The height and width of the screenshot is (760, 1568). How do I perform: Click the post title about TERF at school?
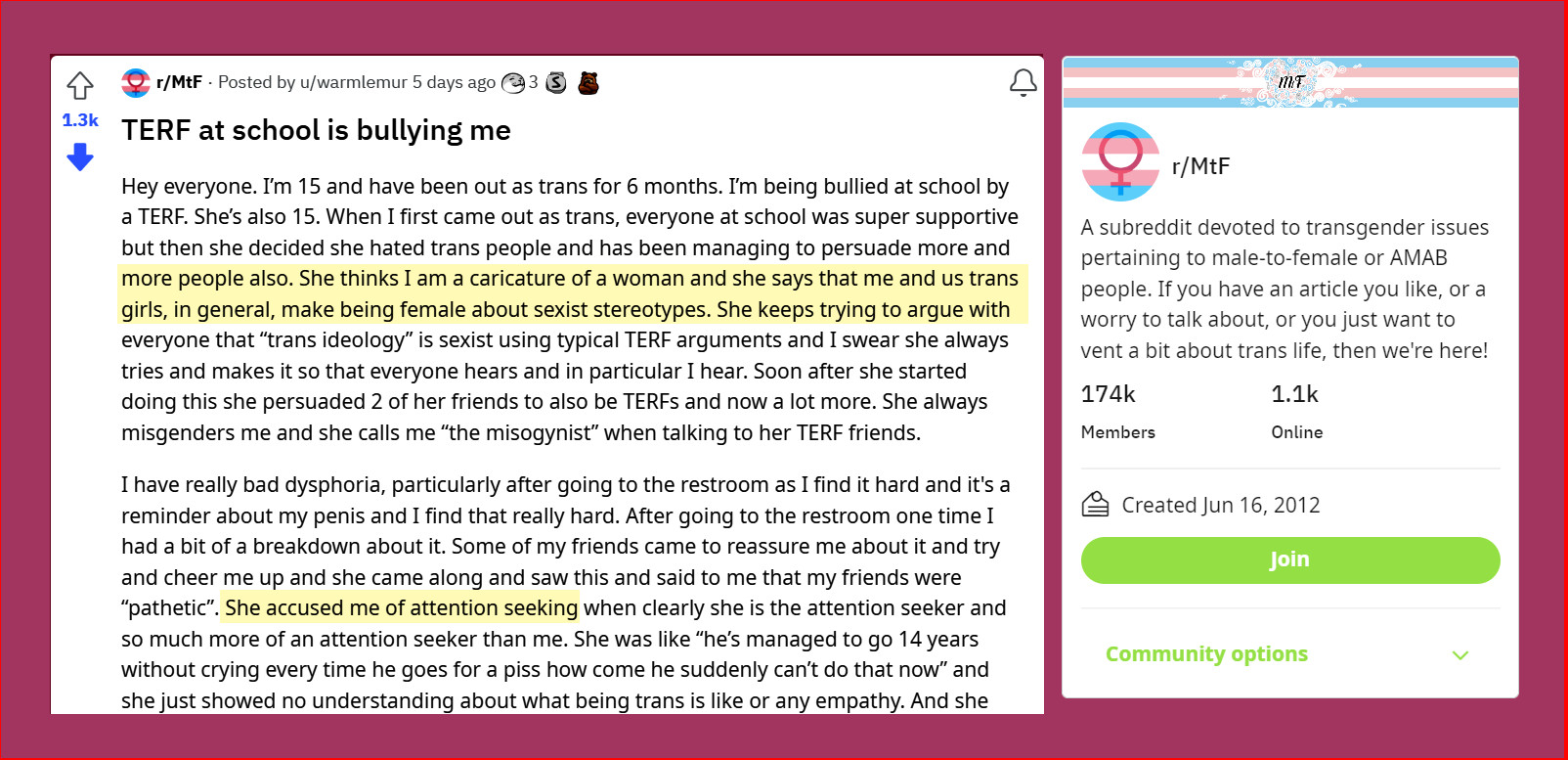(316, 130)
